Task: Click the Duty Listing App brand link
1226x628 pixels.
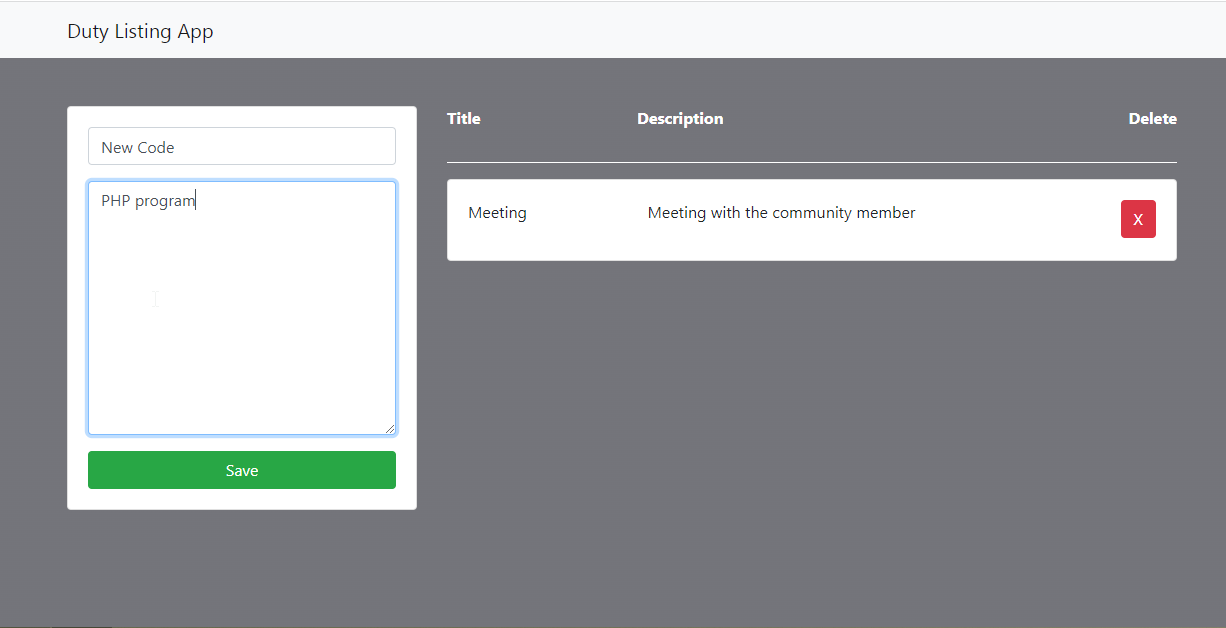Action: click(140, 31)
